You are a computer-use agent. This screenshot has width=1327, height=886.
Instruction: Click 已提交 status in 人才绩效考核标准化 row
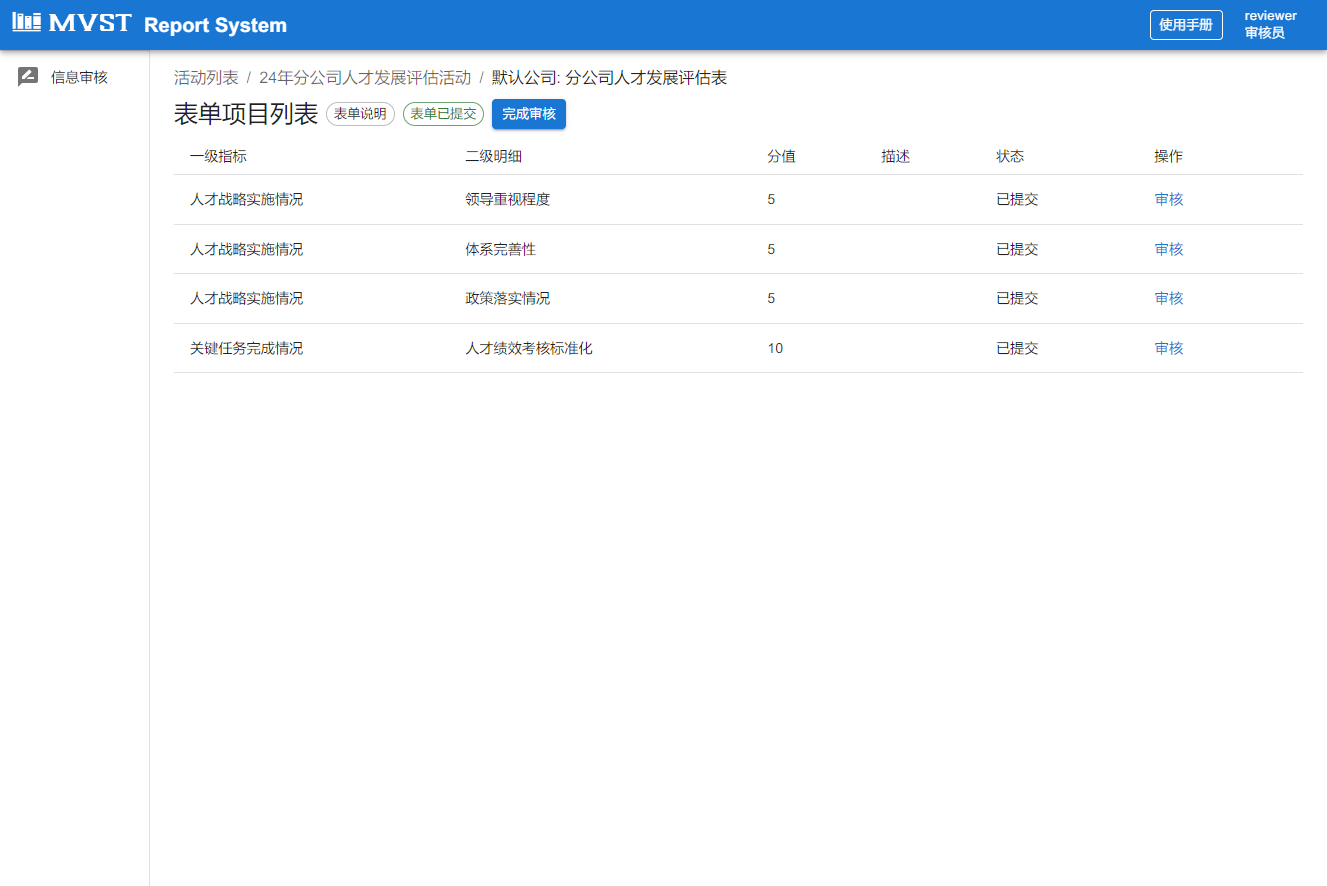1017,348
